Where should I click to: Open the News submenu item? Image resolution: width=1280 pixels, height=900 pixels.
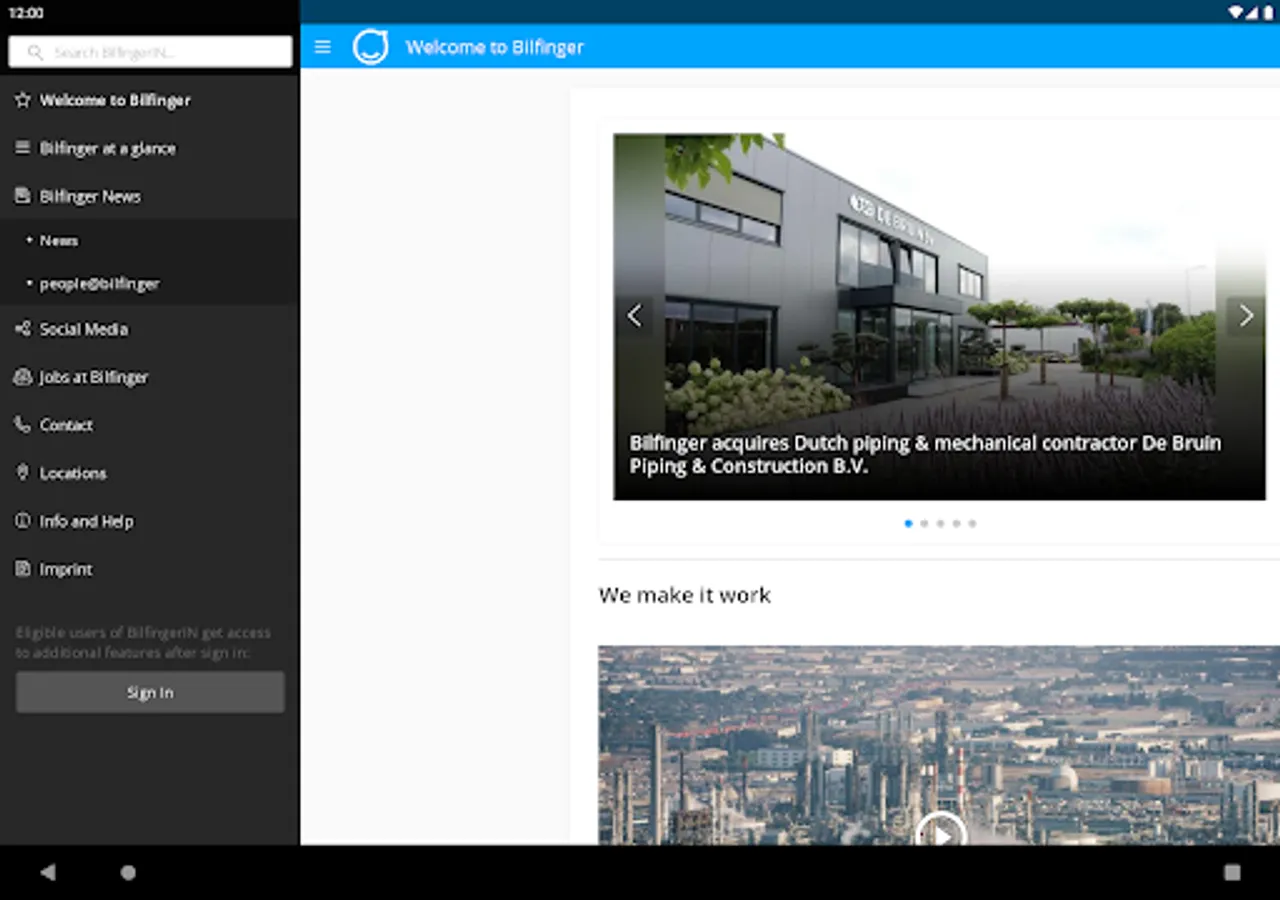[150, 240]
